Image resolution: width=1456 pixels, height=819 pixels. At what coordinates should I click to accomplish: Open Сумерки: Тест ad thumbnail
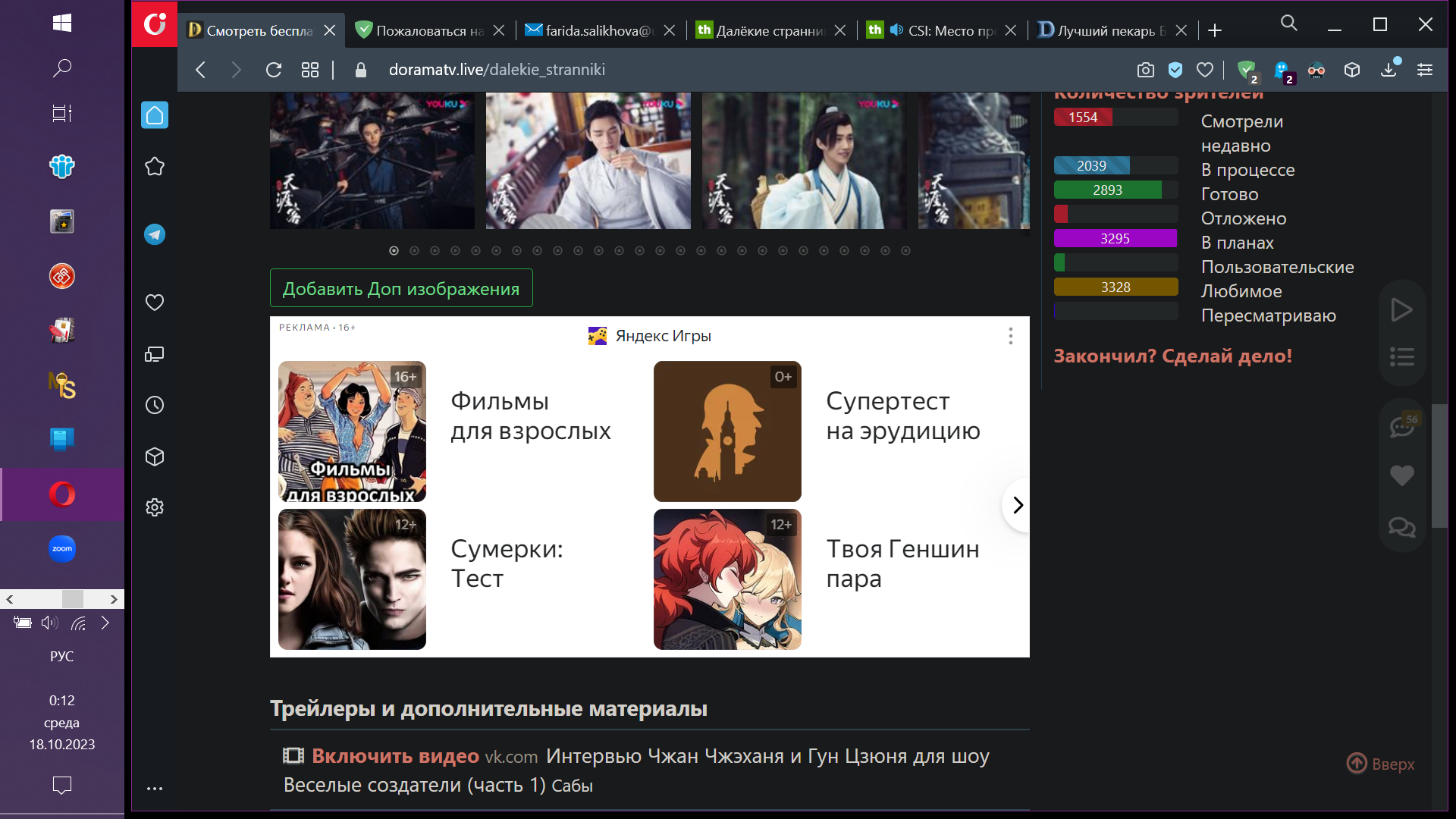[352, 579]
